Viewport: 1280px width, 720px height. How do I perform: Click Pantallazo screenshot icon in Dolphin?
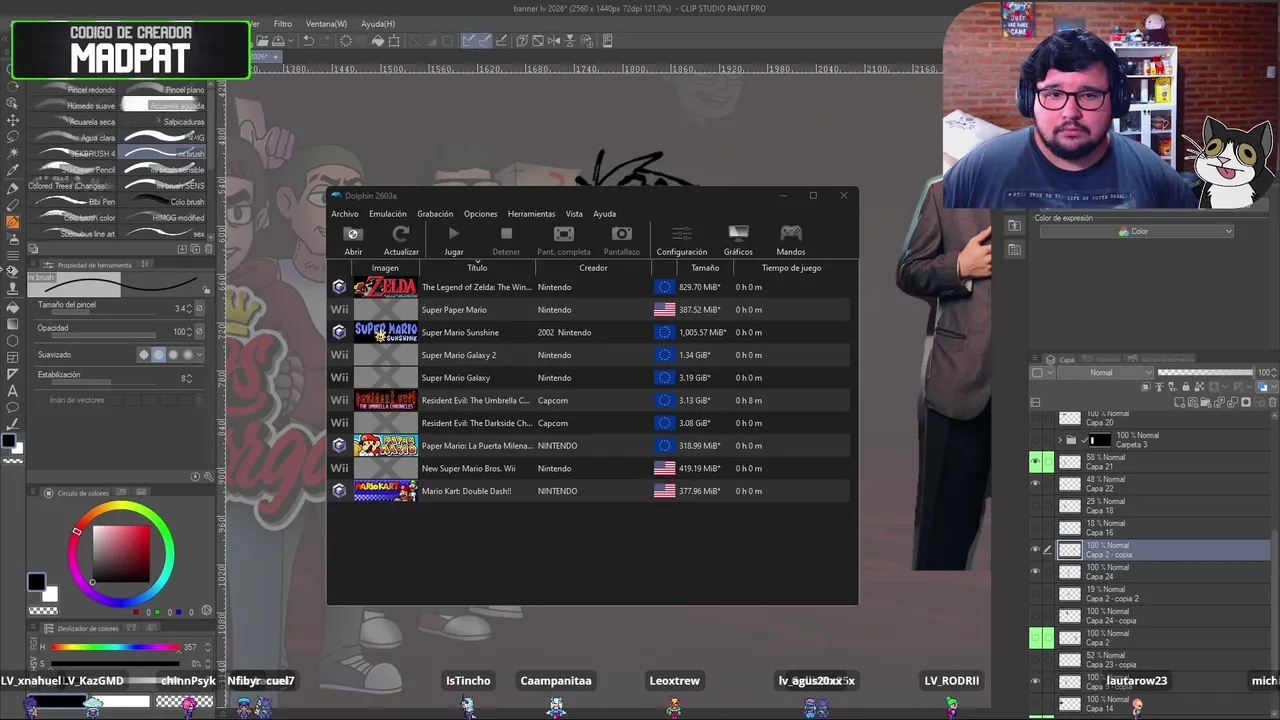click(621, 234)
